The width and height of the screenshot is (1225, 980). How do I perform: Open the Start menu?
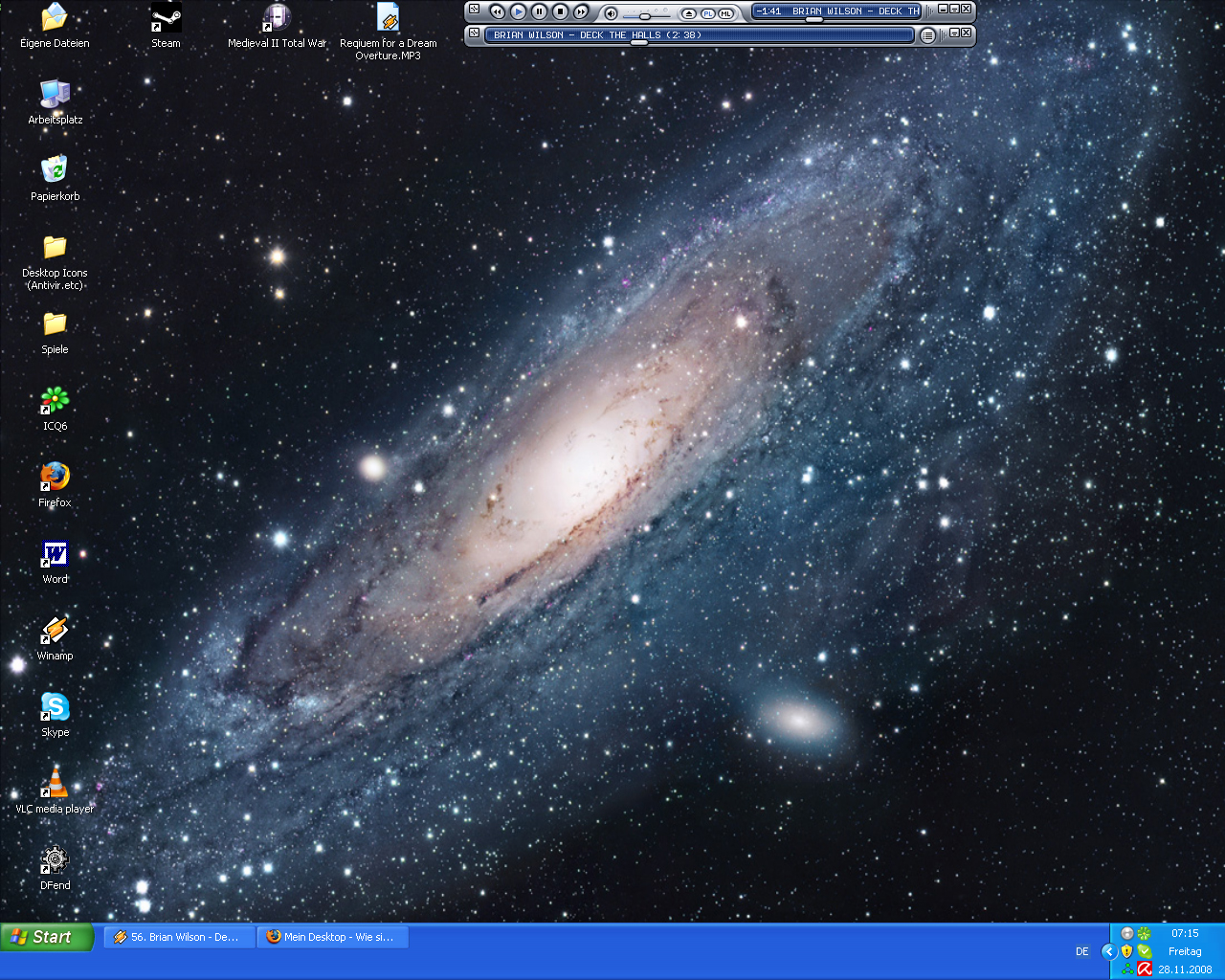46,937
